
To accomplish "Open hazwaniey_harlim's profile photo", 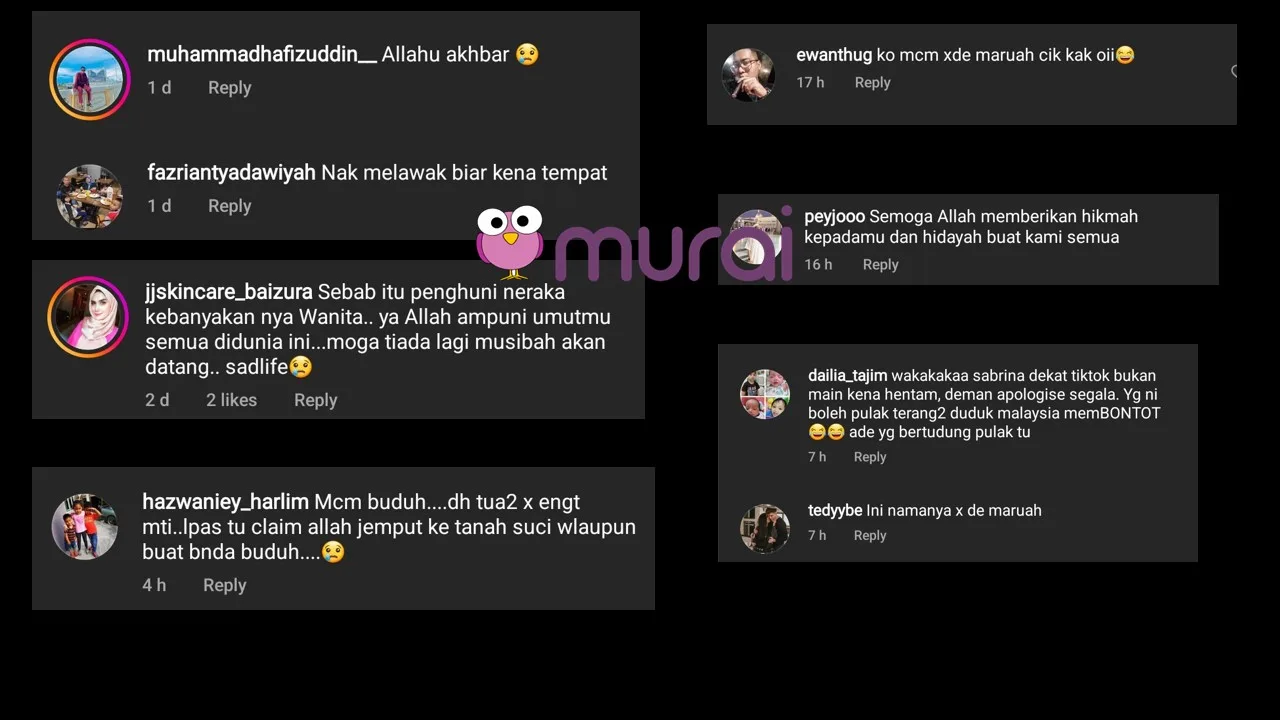I will point(85,526).
